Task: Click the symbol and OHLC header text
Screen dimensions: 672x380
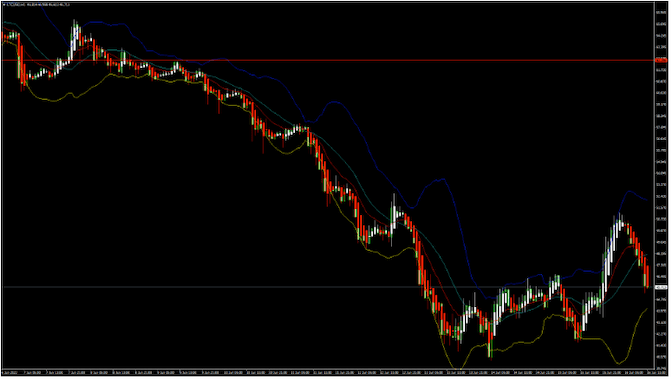Action: point(36,5)
